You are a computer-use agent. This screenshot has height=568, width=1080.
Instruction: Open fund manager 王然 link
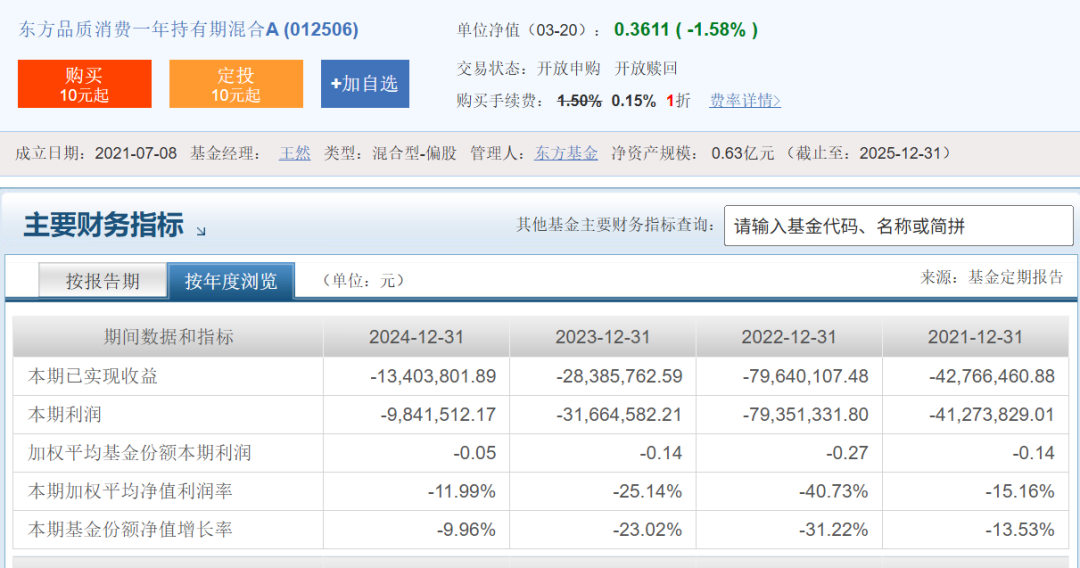295,153
